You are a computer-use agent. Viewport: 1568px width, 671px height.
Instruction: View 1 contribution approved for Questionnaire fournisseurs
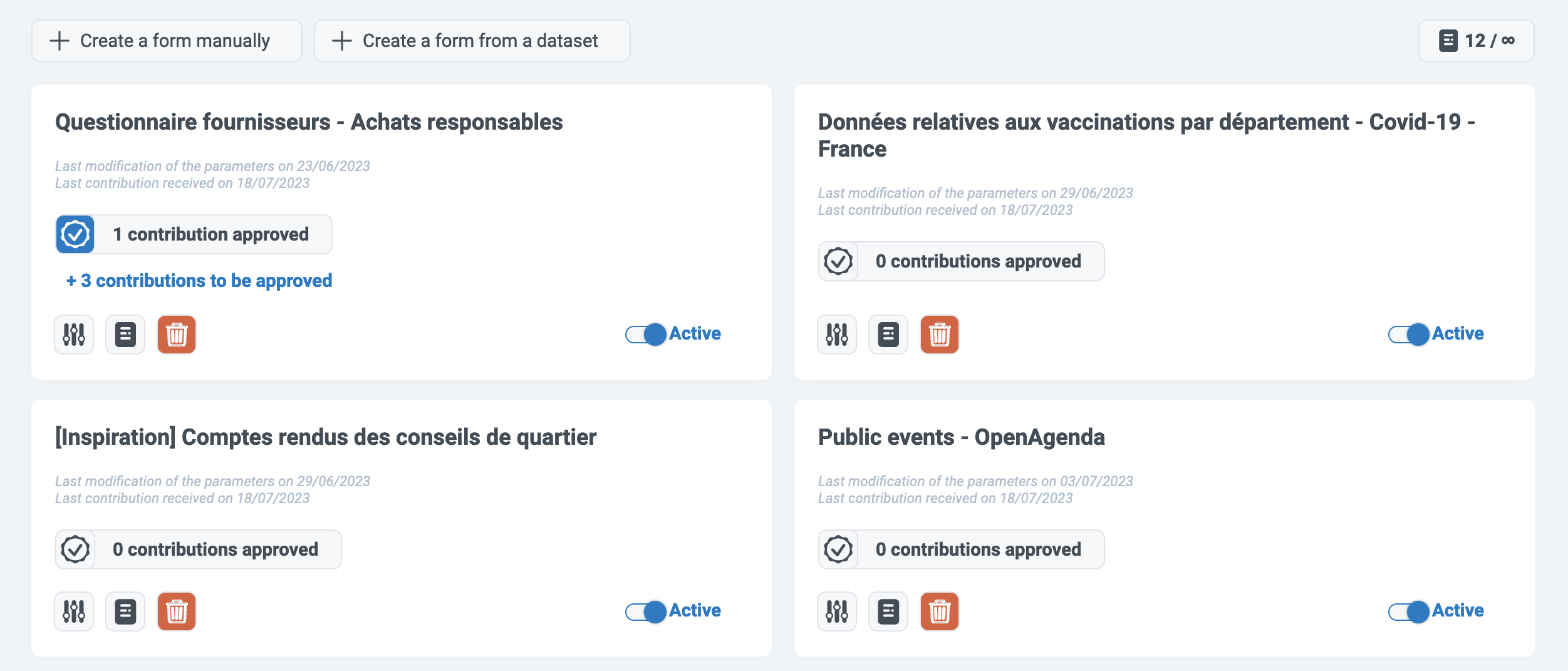click(x=212, y=234)
